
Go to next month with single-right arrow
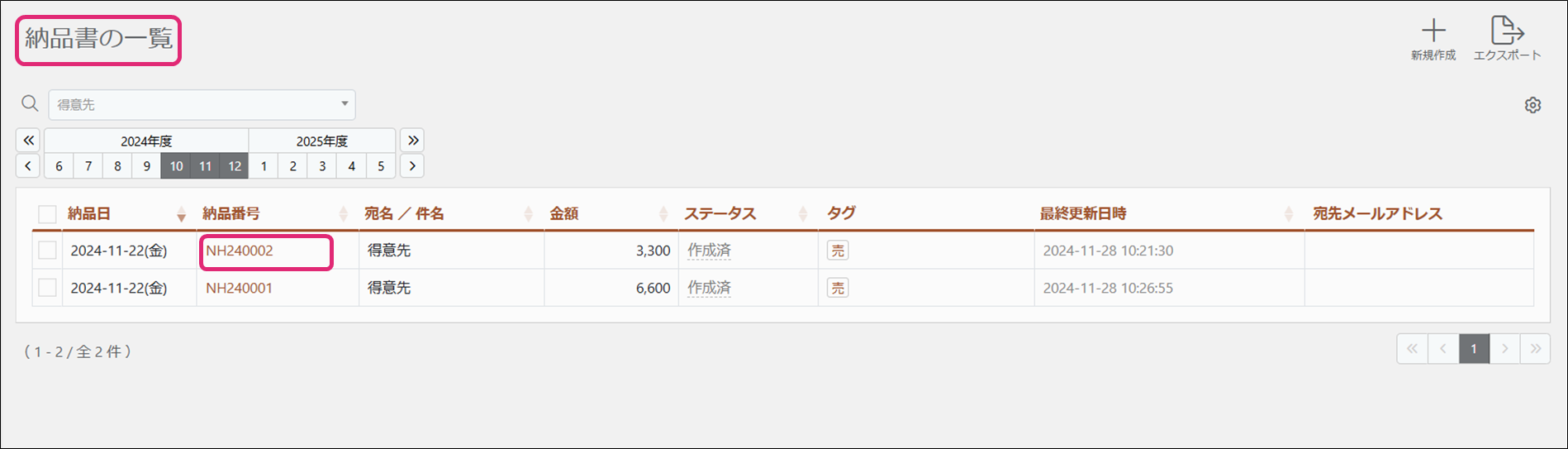(x=412, y=166)
